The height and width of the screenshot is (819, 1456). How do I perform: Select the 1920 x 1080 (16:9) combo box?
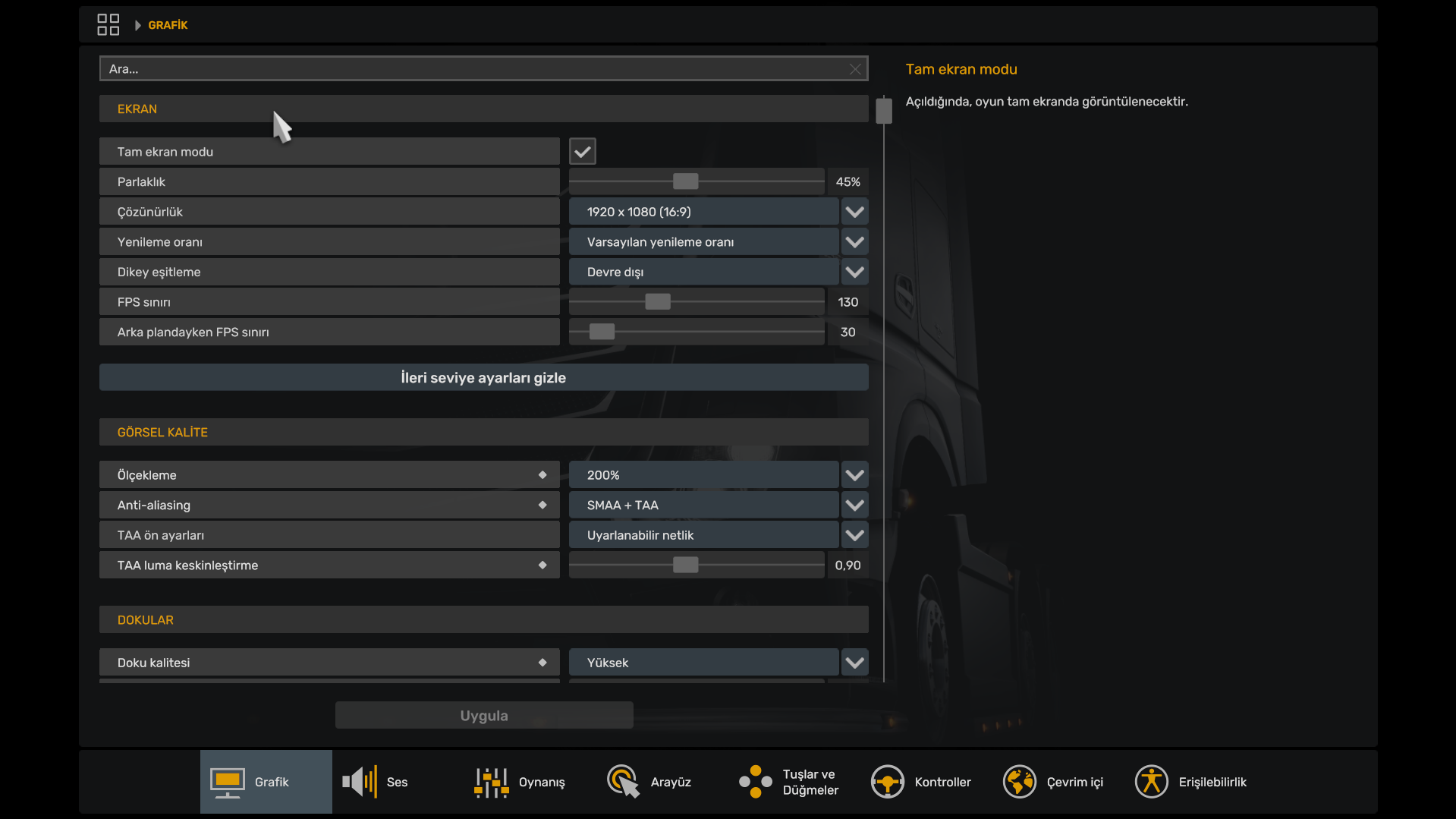tap(704, 212)
